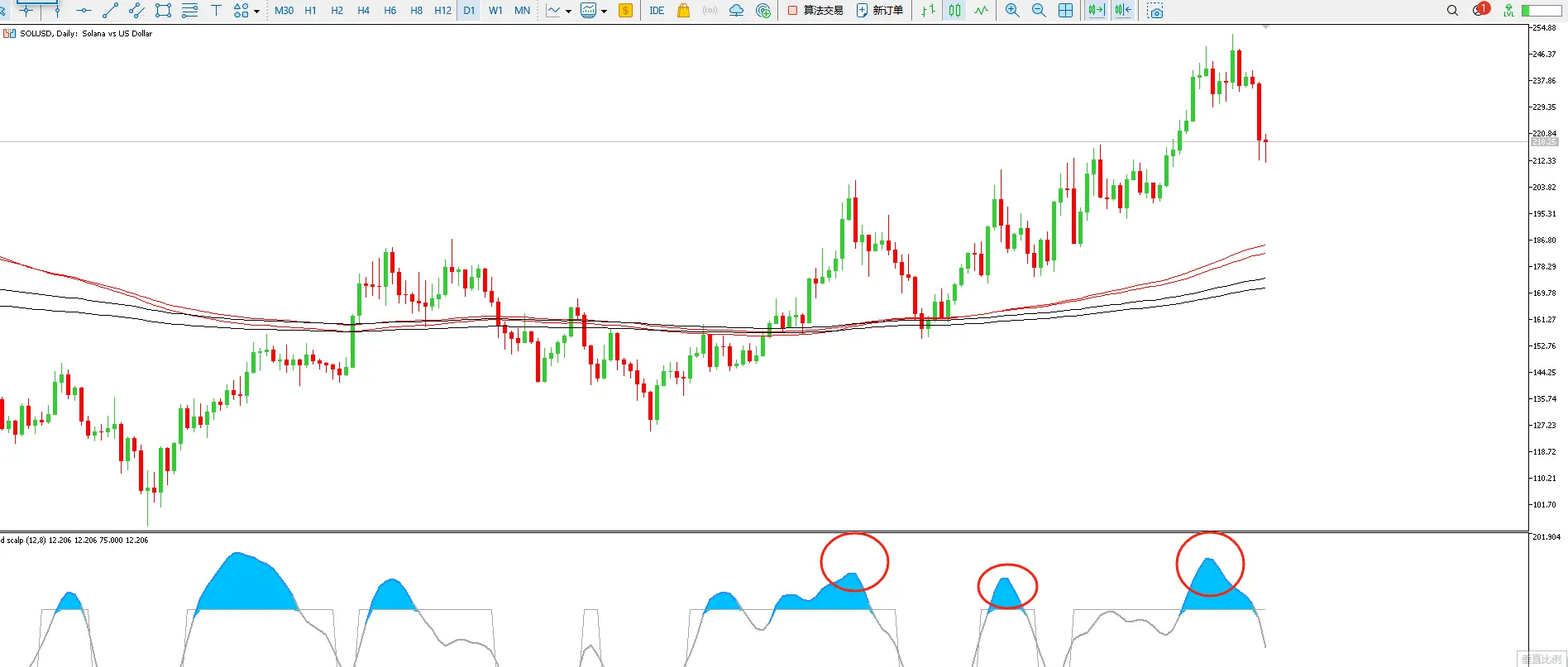Open the Market shopping bag icon
This screenshot has width=1568, height=667.
(683, 11)
